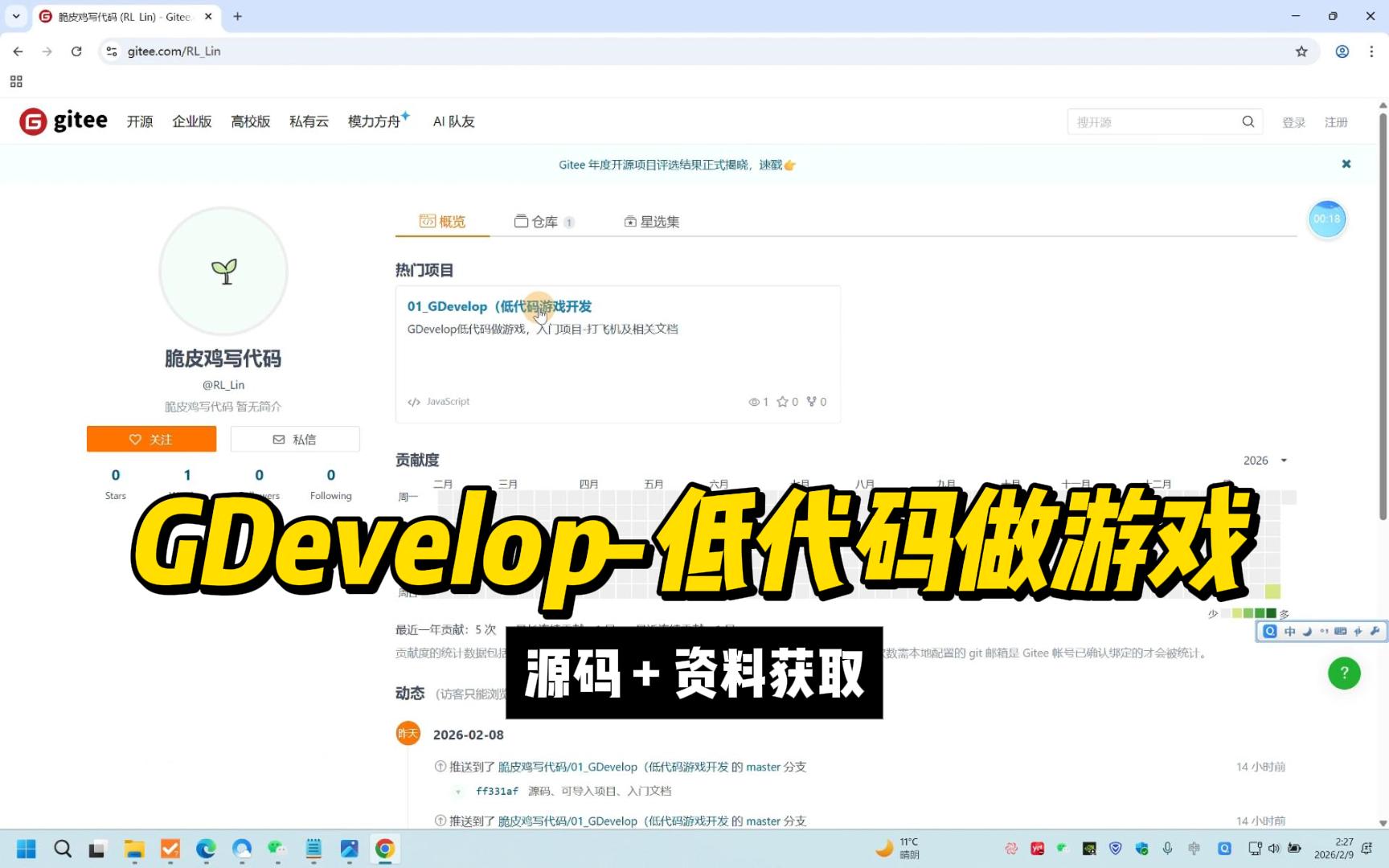Click the browser forward arrow
Screen dimensions: 1389x868
point(47,51)
